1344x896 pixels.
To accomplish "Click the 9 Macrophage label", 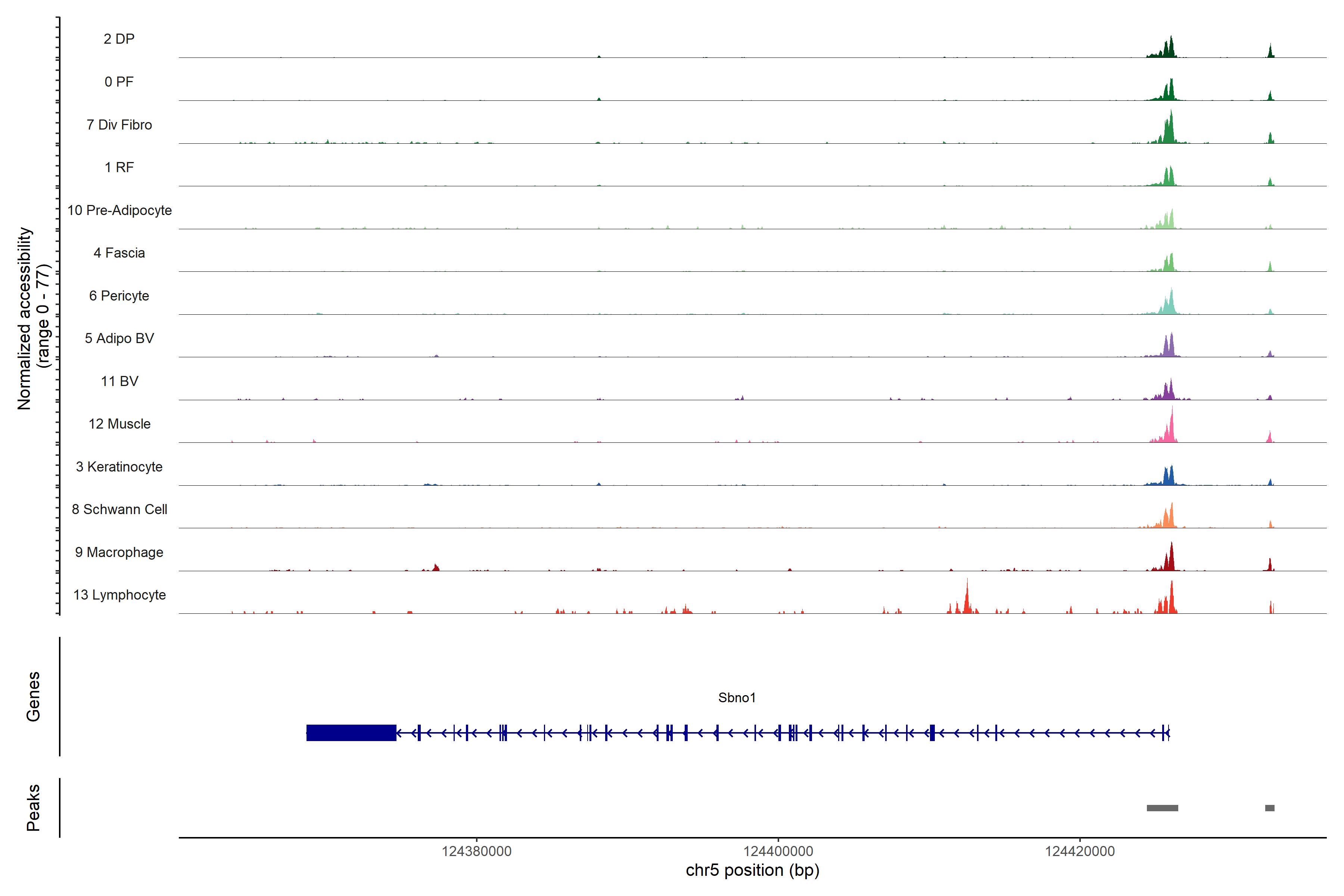I will (x=119, y=552).
